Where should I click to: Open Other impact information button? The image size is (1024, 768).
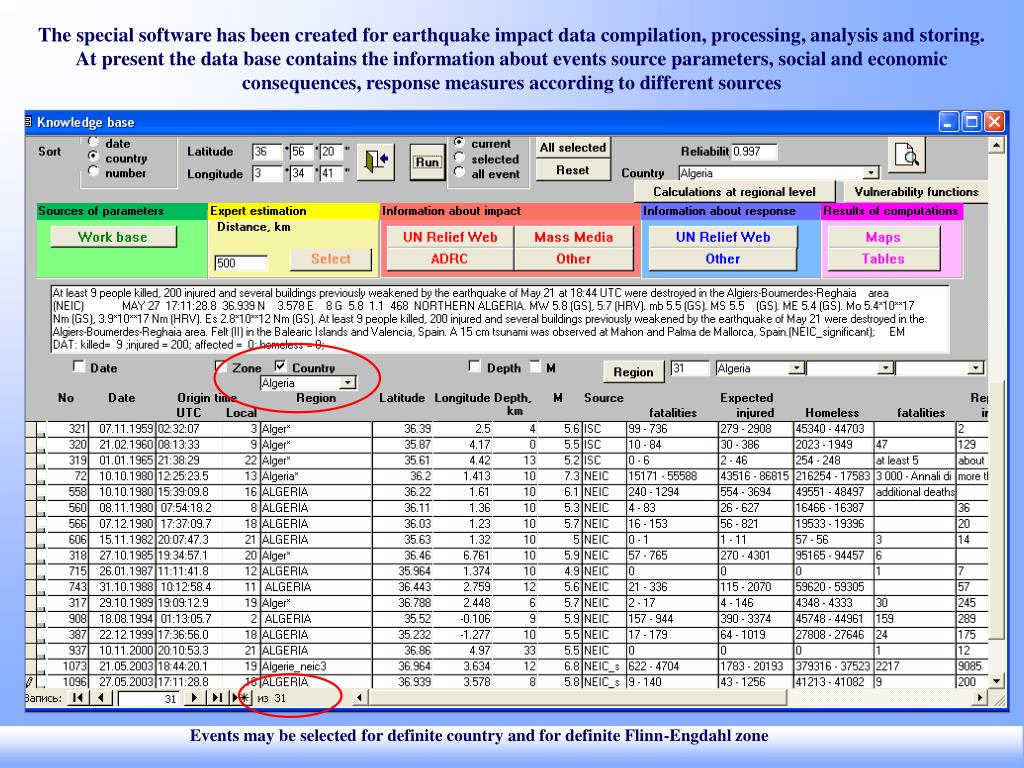[573, 259]
